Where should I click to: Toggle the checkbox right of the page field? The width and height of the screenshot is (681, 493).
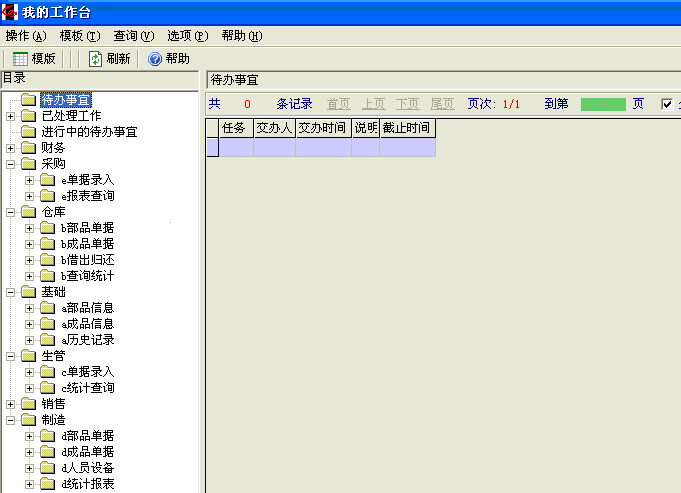[667, 104]
